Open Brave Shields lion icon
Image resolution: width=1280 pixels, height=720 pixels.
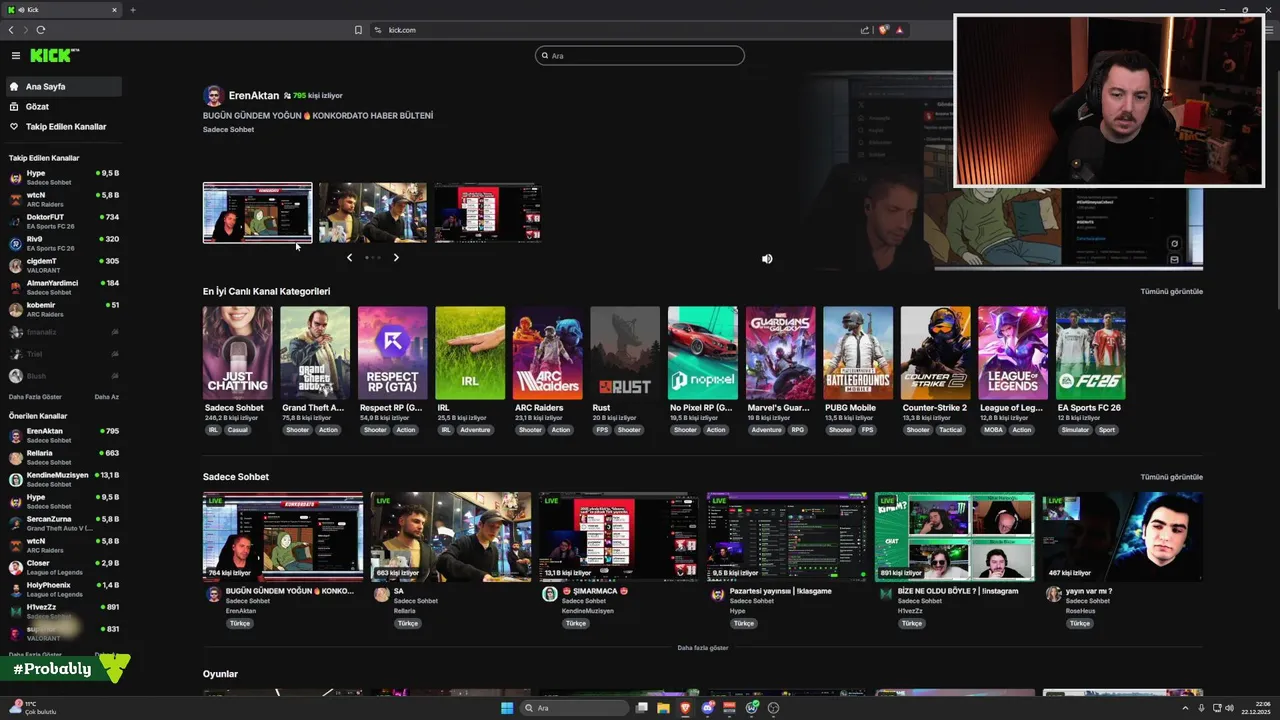pos(883,30)
